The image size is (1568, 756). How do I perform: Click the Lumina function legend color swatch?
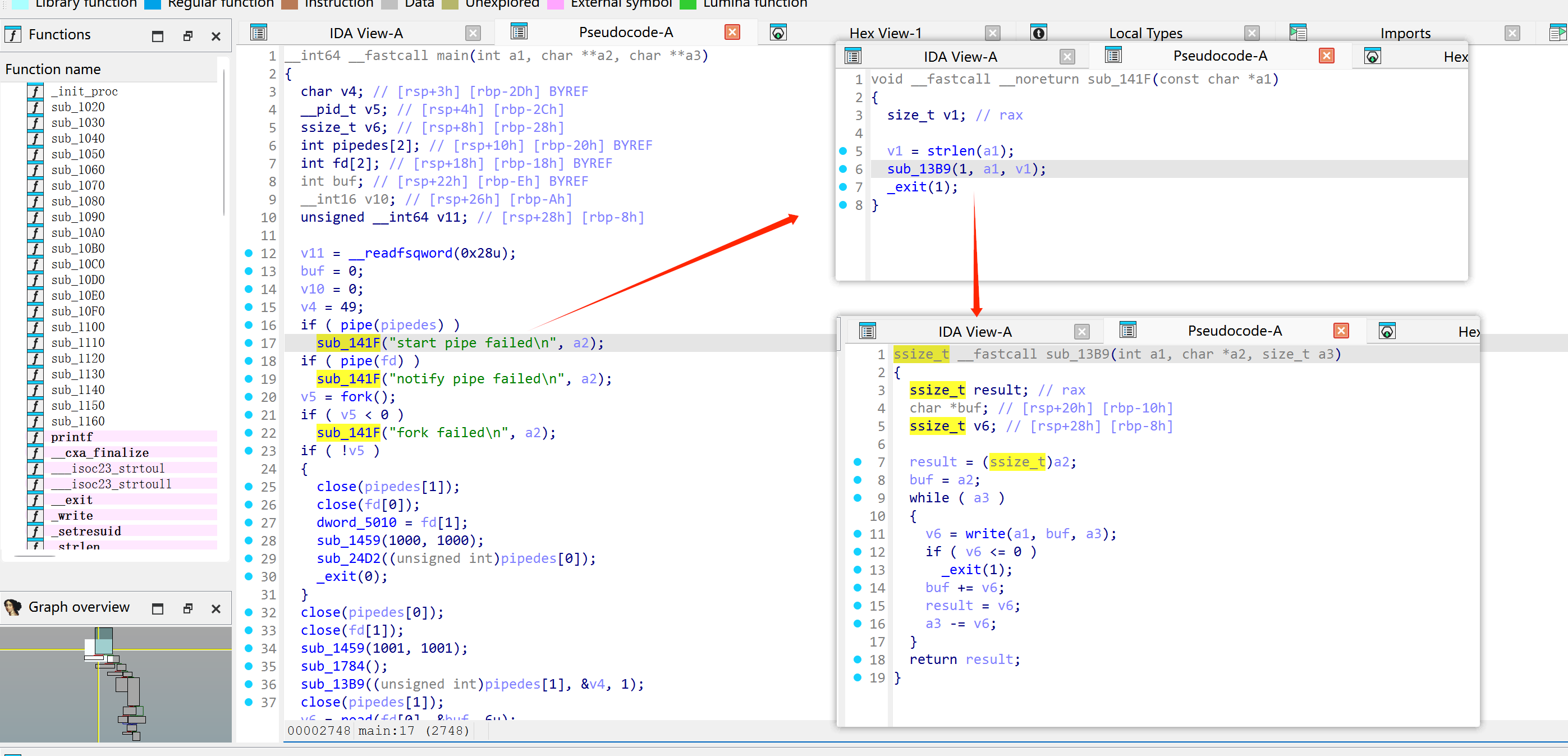pyautogui.click(x=688, y=4)
